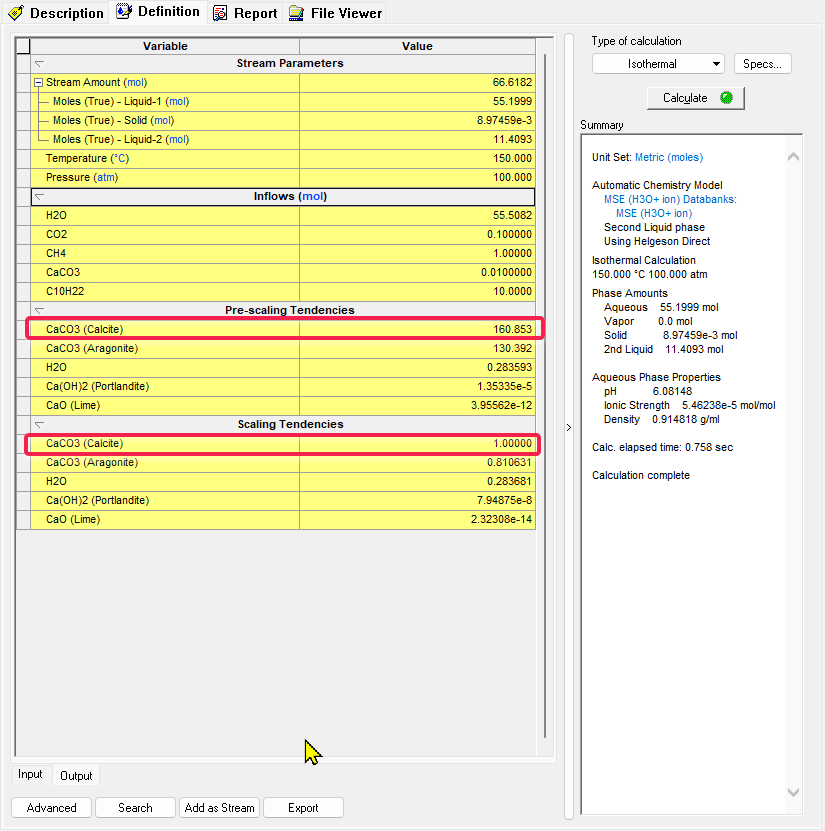Click the Calculate button

pos(696,98)
